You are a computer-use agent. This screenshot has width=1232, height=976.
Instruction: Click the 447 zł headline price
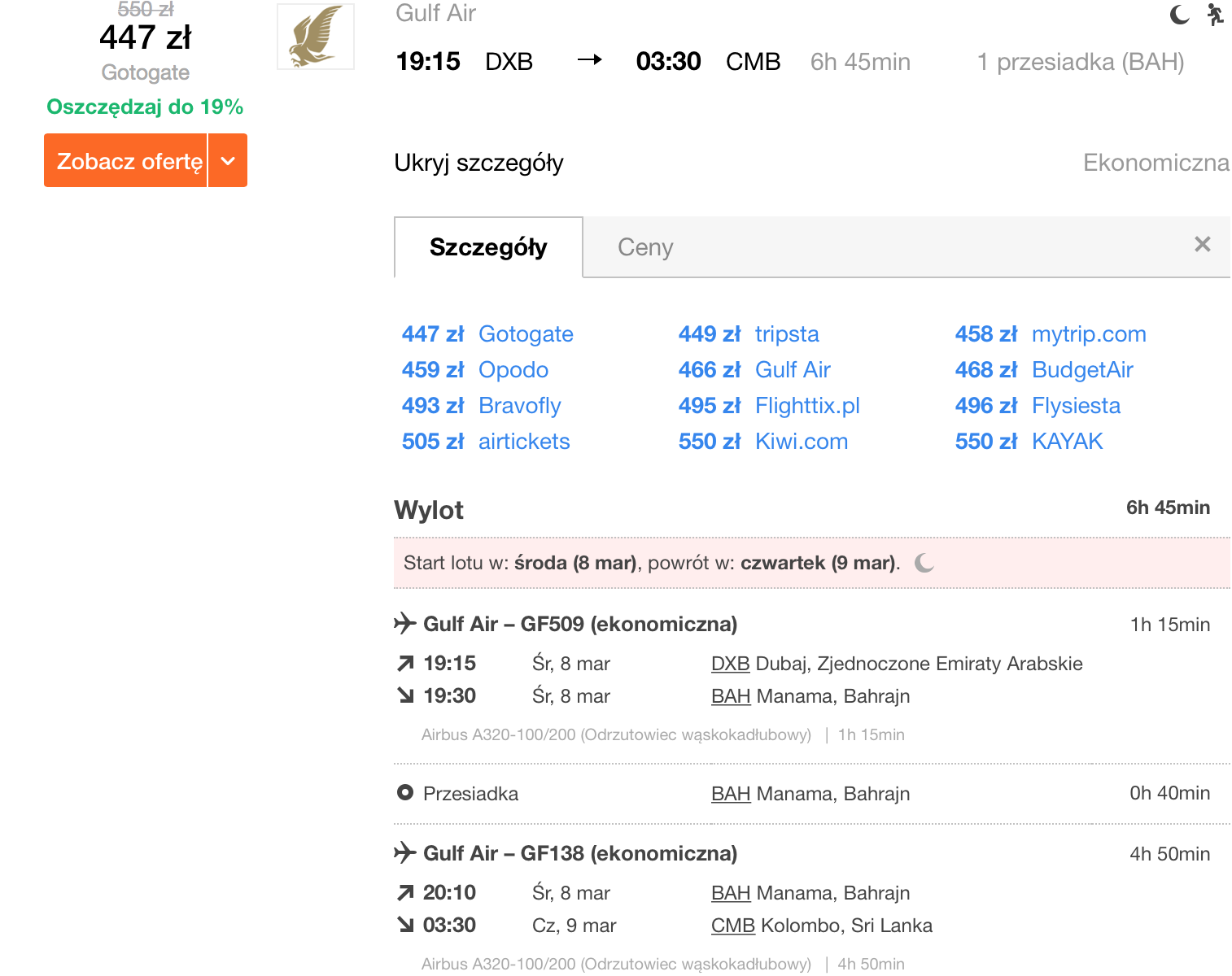coord(146,37)
